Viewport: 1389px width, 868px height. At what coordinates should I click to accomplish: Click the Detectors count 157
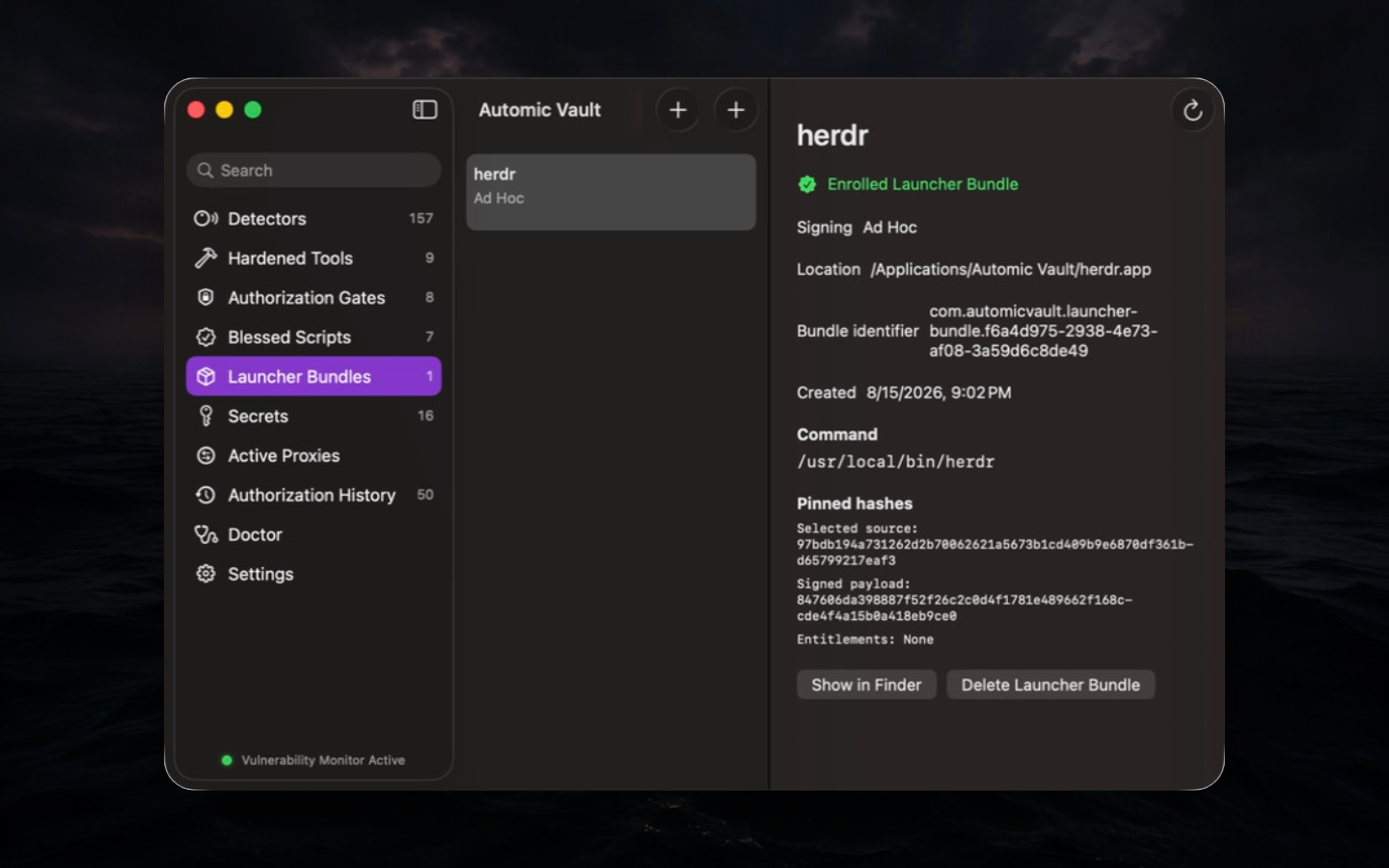point(421,219)
